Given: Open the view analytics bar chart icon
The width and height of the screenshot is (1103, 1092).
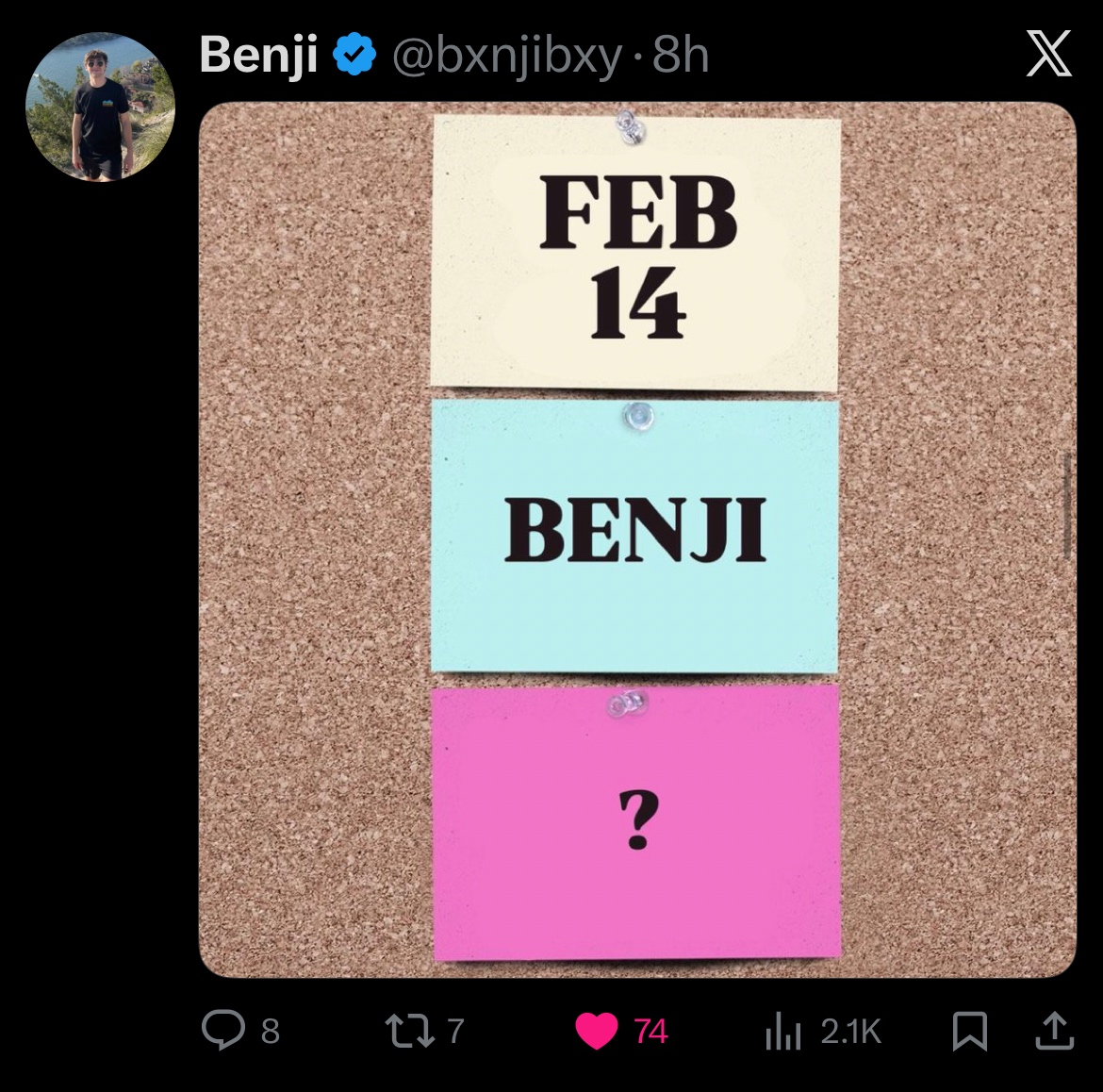Looking at the screenshot, I should pyautogui.click(x=782, y=1032).
